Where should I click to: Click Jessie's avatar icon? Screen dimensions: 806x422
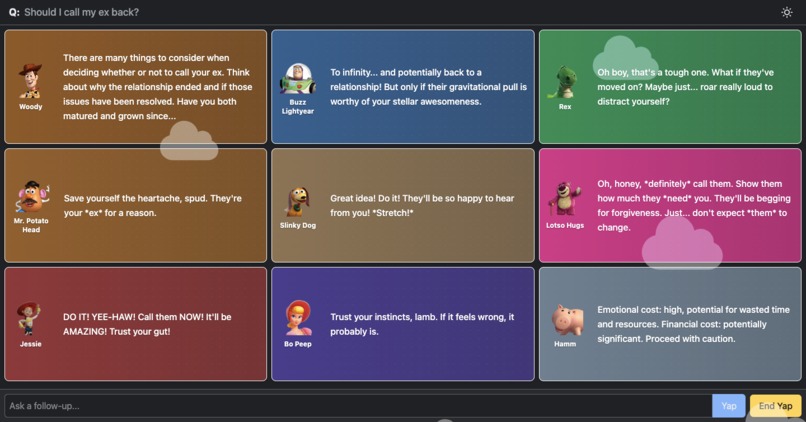[29, 319]
